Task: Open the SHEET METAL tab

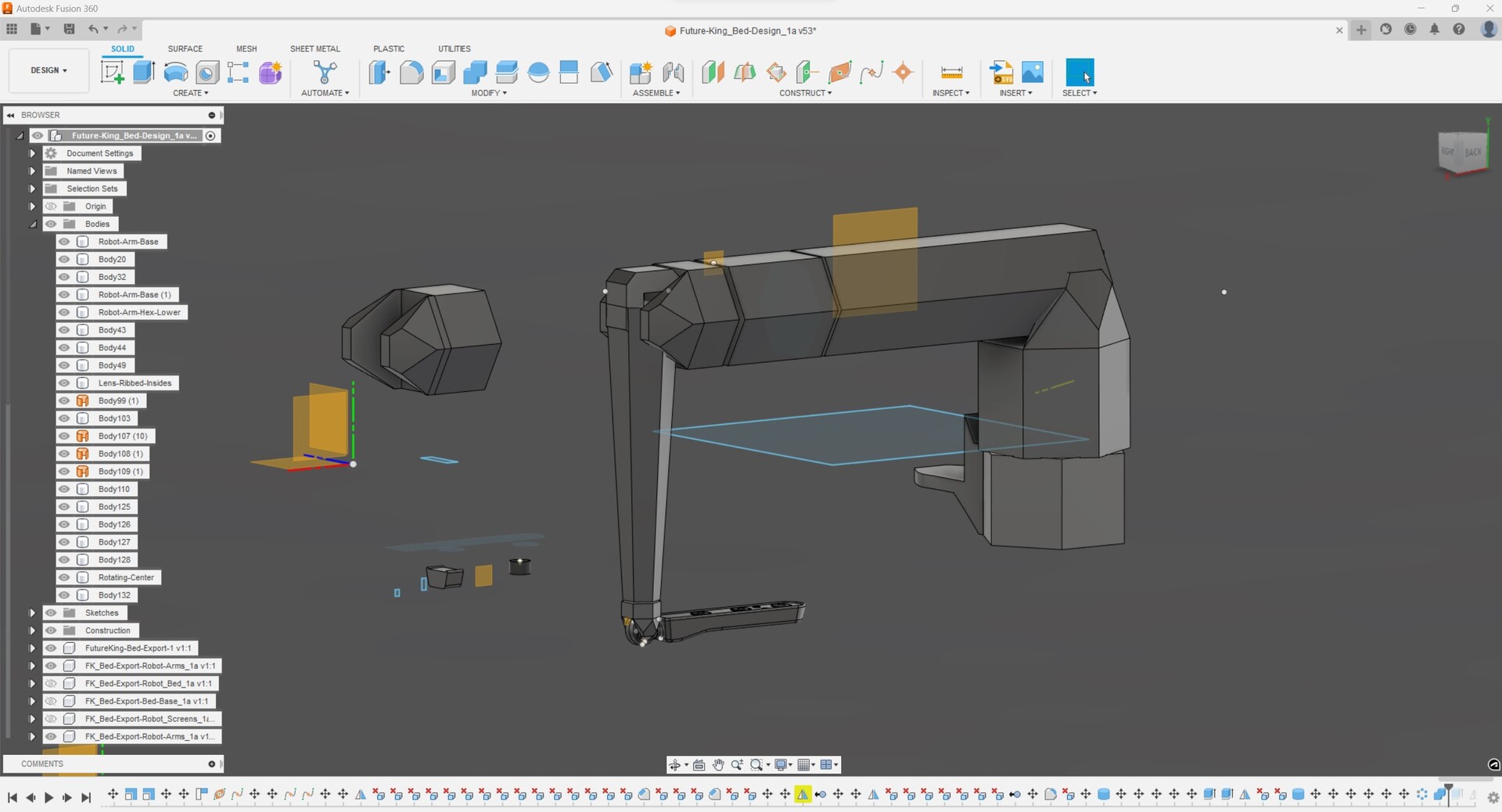Action: (314, 49)
